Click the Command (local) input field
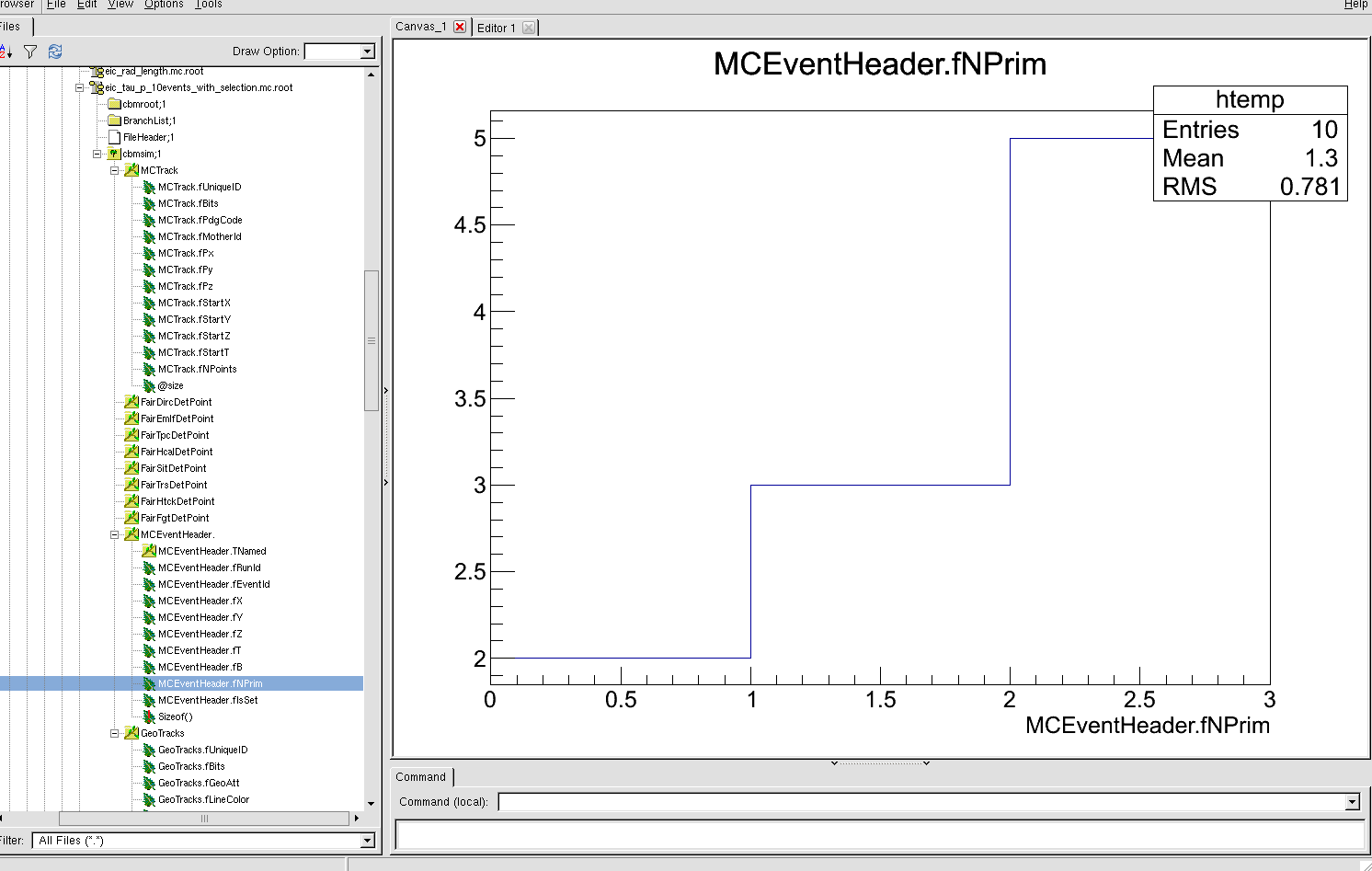This screenshot has height=871, width=1372. click(920, 802)
